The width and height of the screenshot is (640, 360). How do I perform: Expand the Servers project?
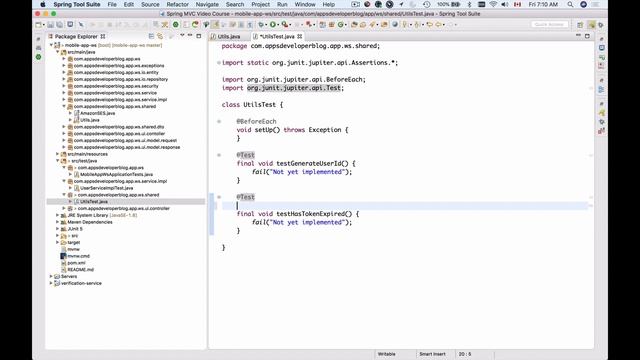point(51,276)
